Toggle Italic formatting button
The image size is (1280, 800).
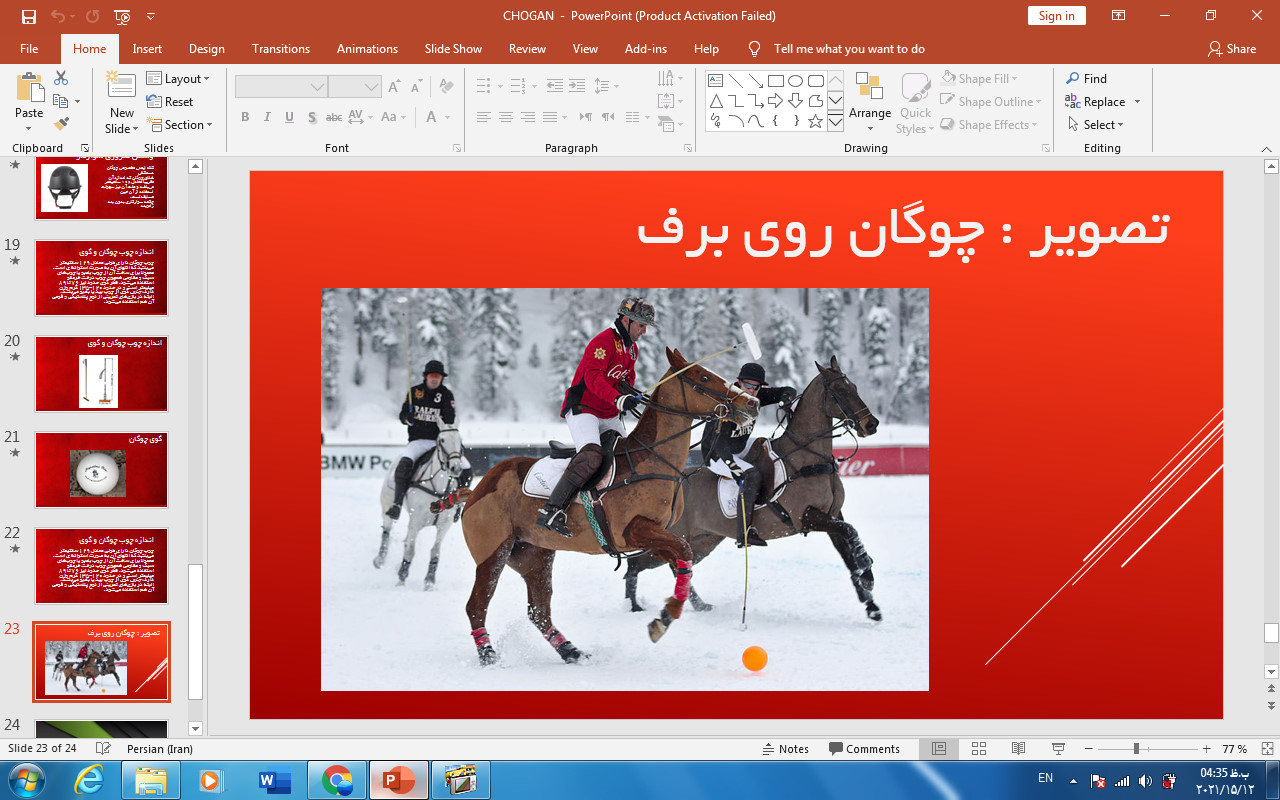(x=267, y=117)
